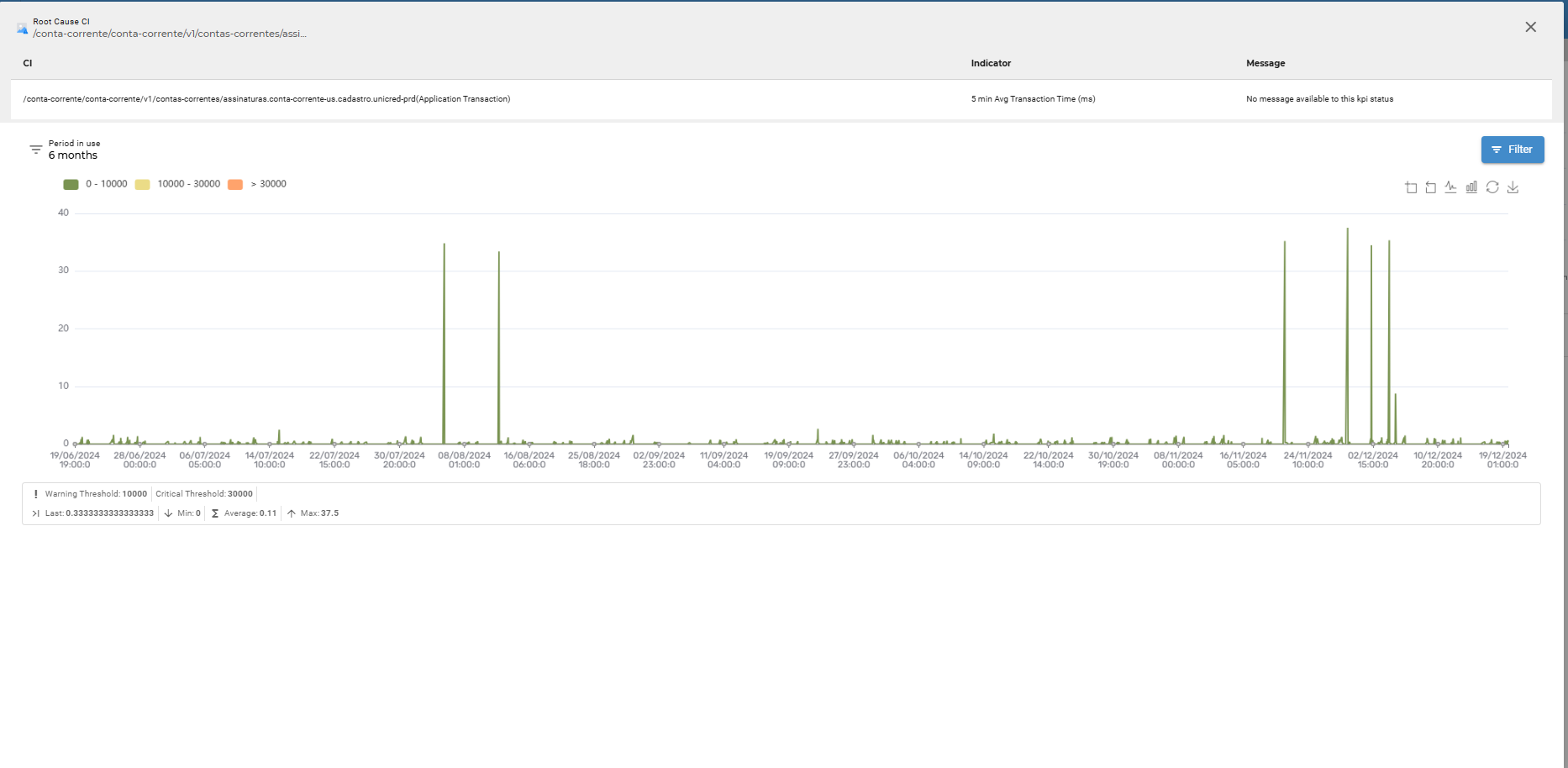Click the period filter funnel icon
The width and height of the screenshot is (1568, 768).
(x=35, y=149)
